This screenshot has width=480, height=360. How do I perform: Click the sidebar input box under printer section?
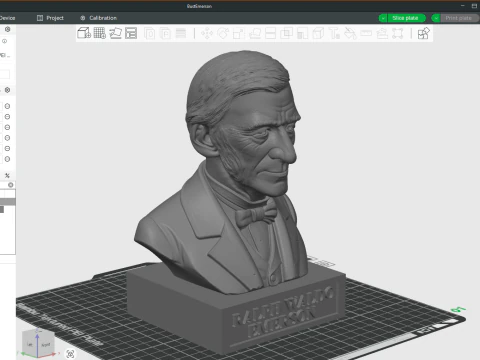5,74
